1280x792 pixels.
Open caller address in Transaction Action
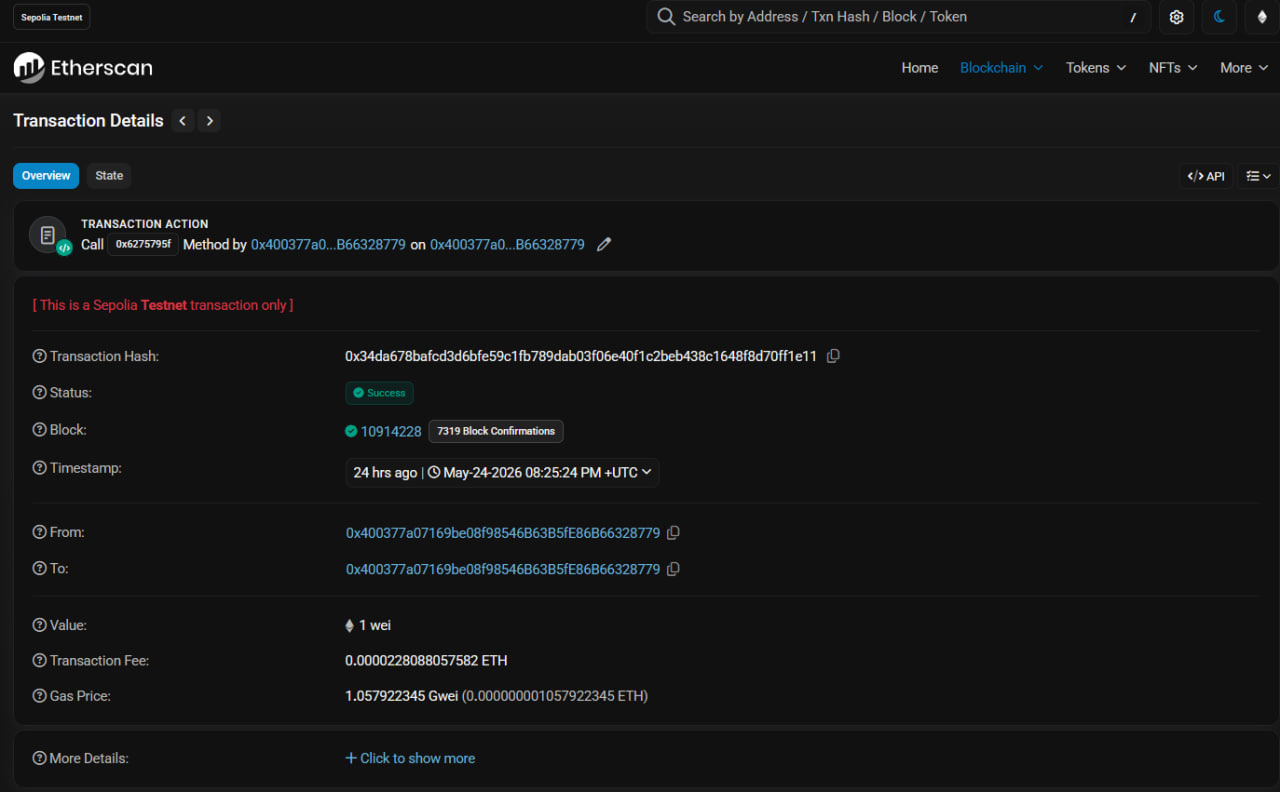coord(328,244)
